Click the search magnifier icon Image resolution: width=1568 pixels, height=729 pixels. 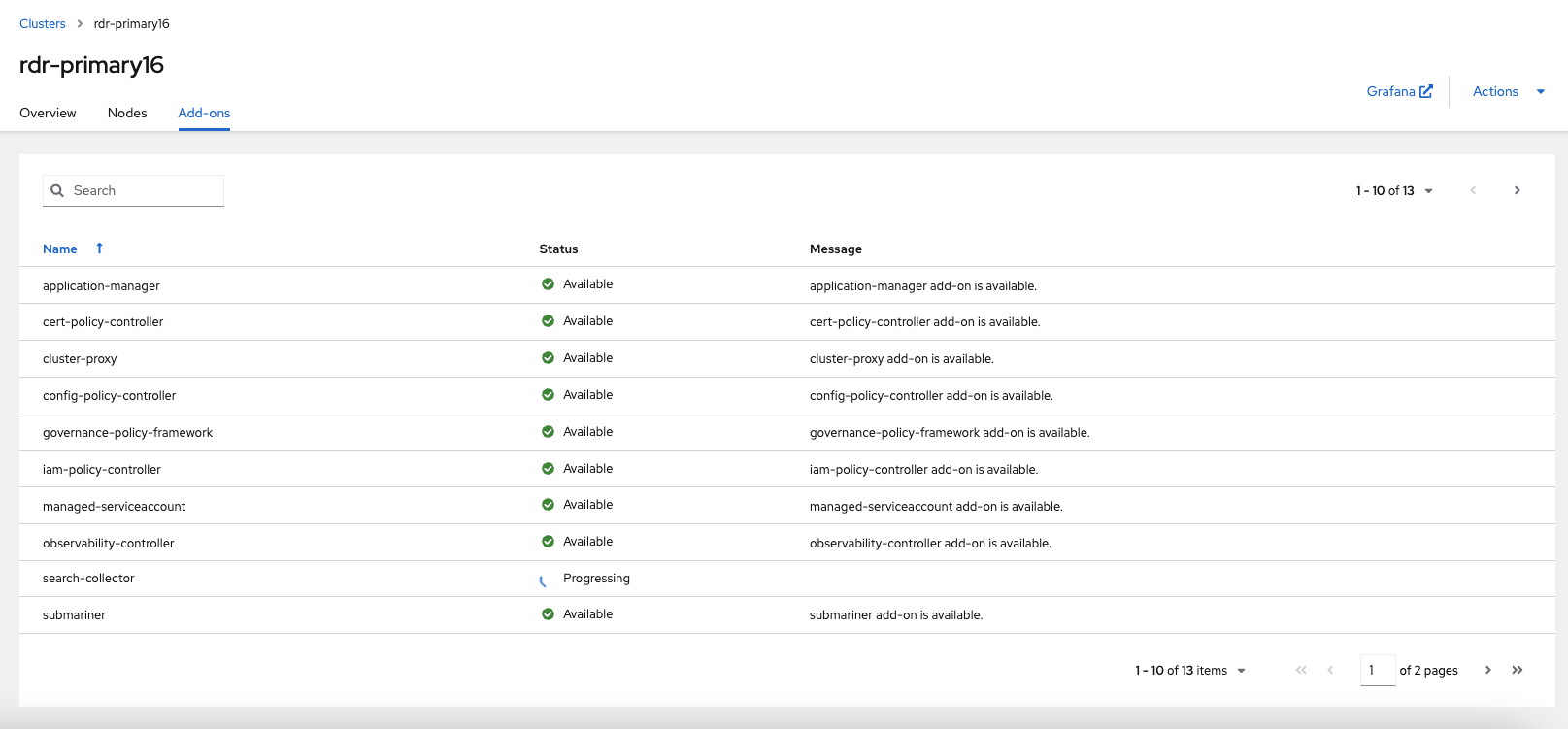pyautogui.click(x=57, y=191)
